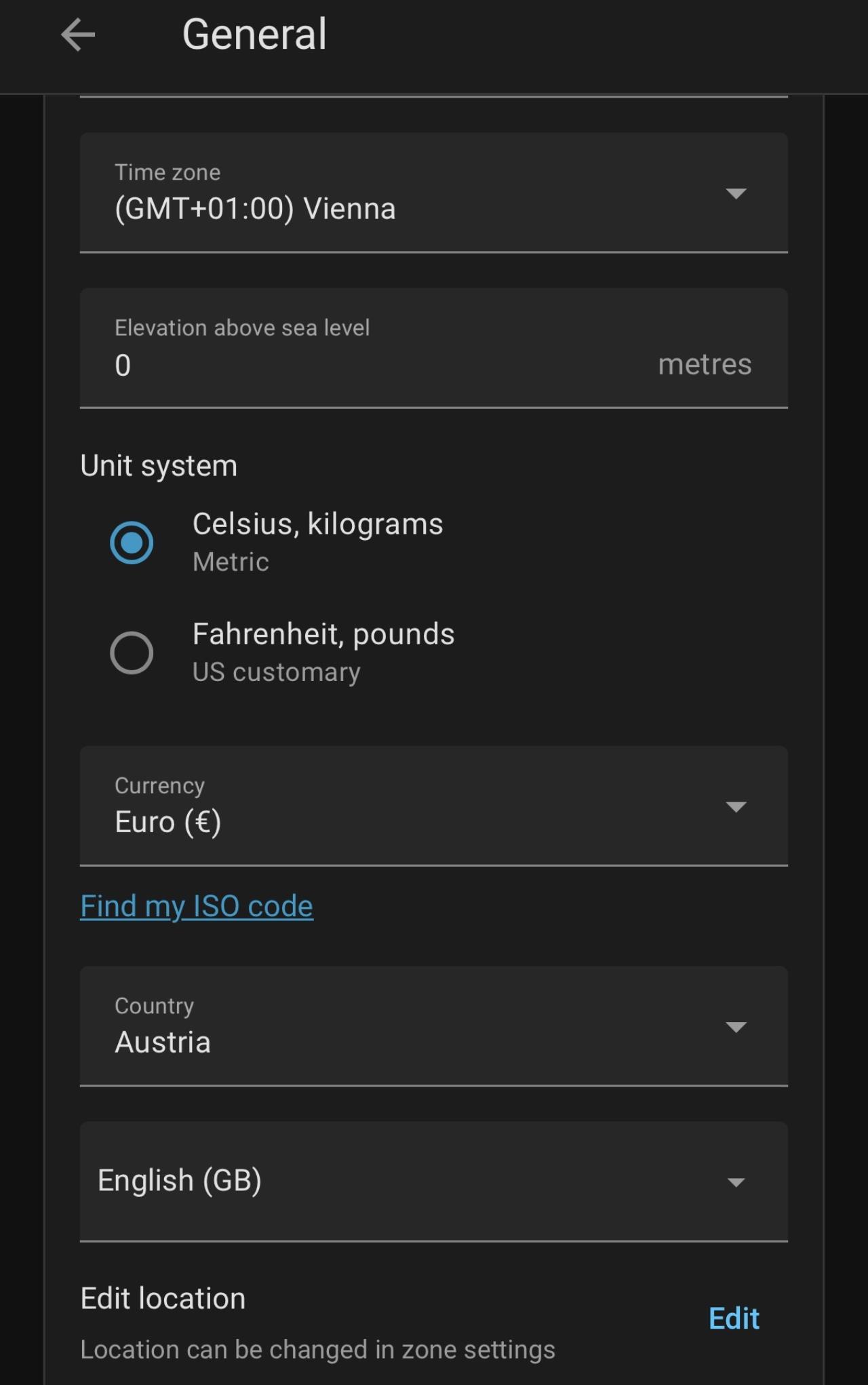868x1385 pixels.
Task: Click the Time zone dropdown arrow
Action: 736,193
